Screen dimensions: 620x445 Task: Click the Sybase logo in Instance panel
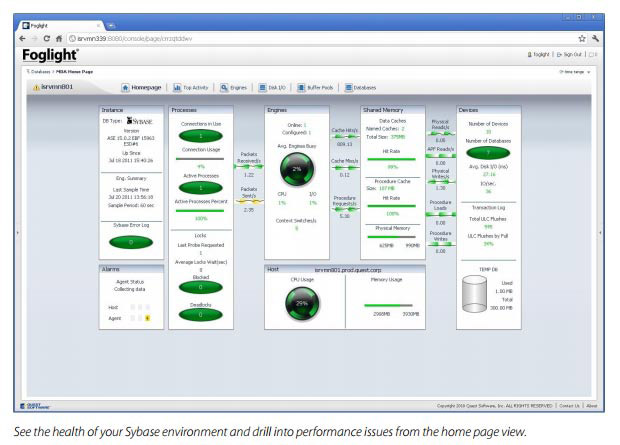coord(139,121)
